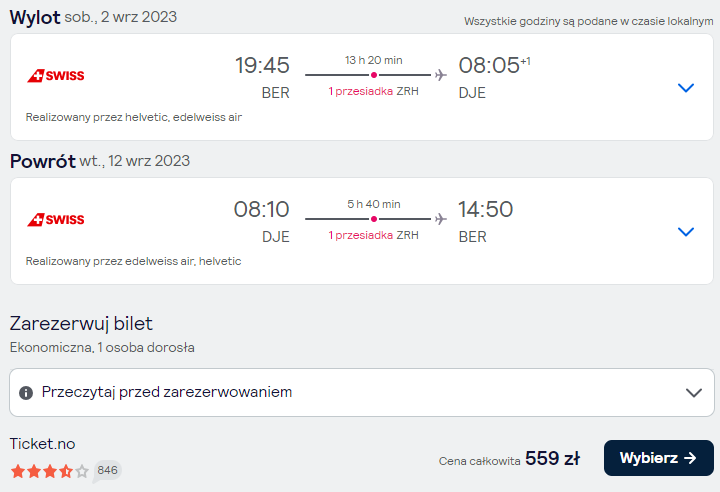
Task: Click the airplane icon on the outbound route line
Action: tap(441, 75)
